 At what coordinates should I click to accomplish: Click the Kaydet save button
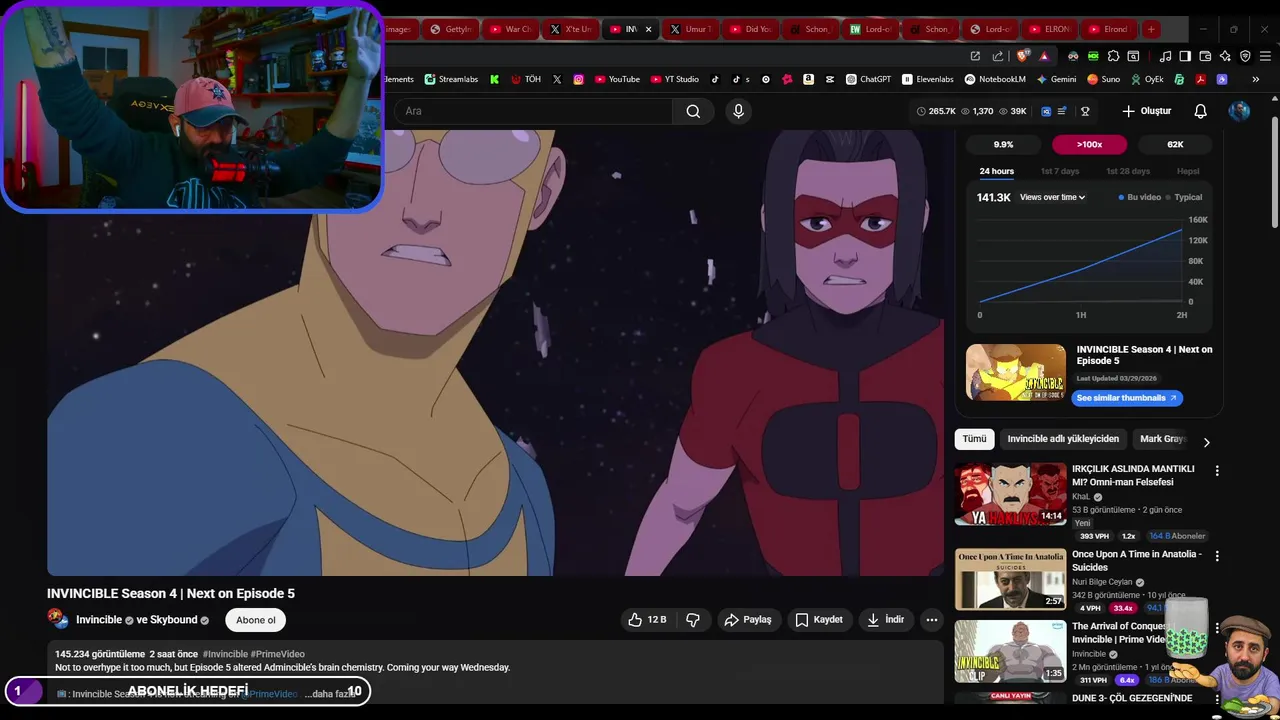(819, 620)
